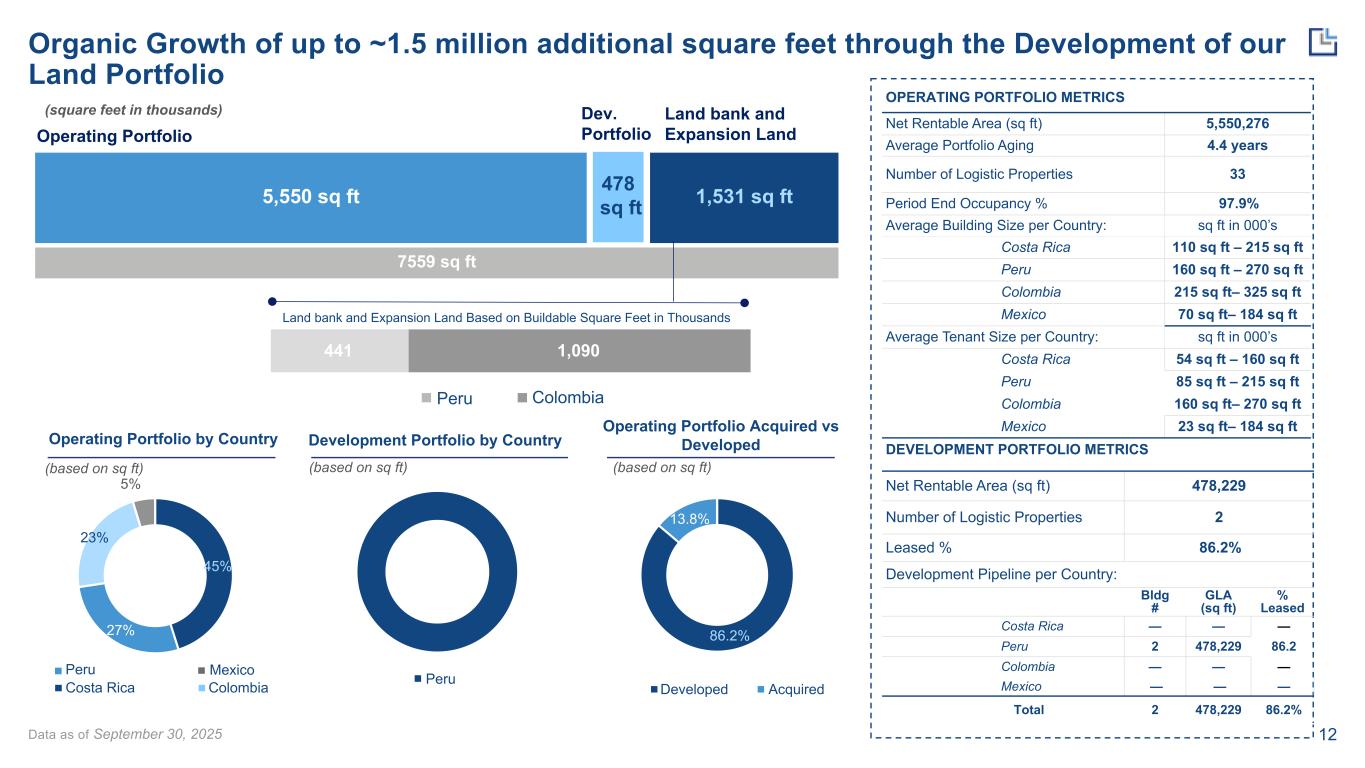This screenshot has height=768, width=1365.
Task: Select the 1,531 sq ft land bank bar
Action: pos(744,197)
